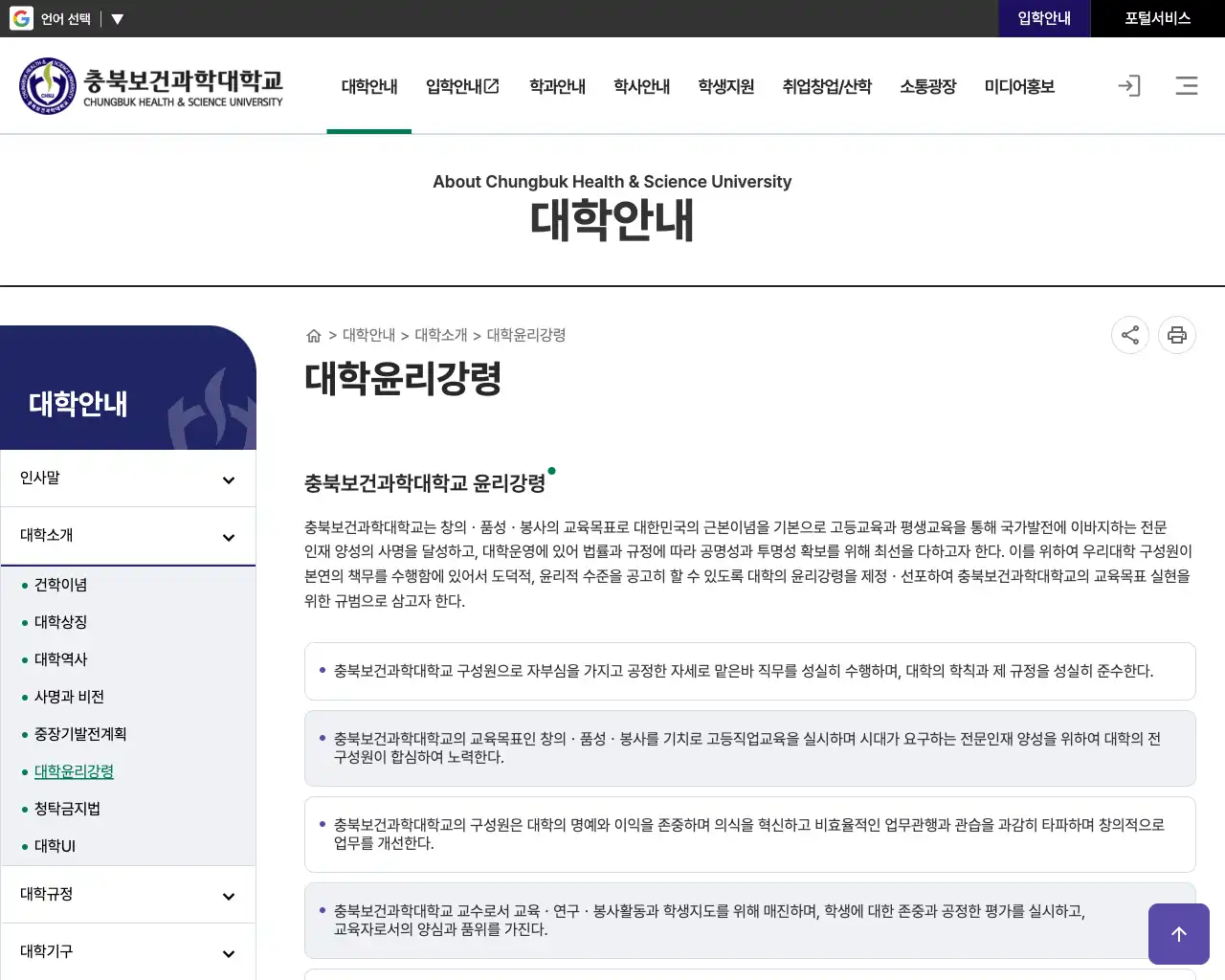Open the 대학역사 sidebar link
This screenshot has width=1225, height=980.
(x=60, y=659)
